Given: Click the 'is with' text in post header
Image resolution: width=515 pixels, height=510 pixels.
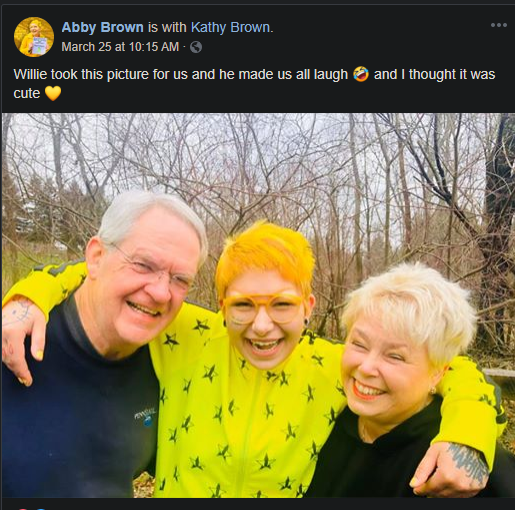Looking at the screenshot, I should tap(167, 27).
